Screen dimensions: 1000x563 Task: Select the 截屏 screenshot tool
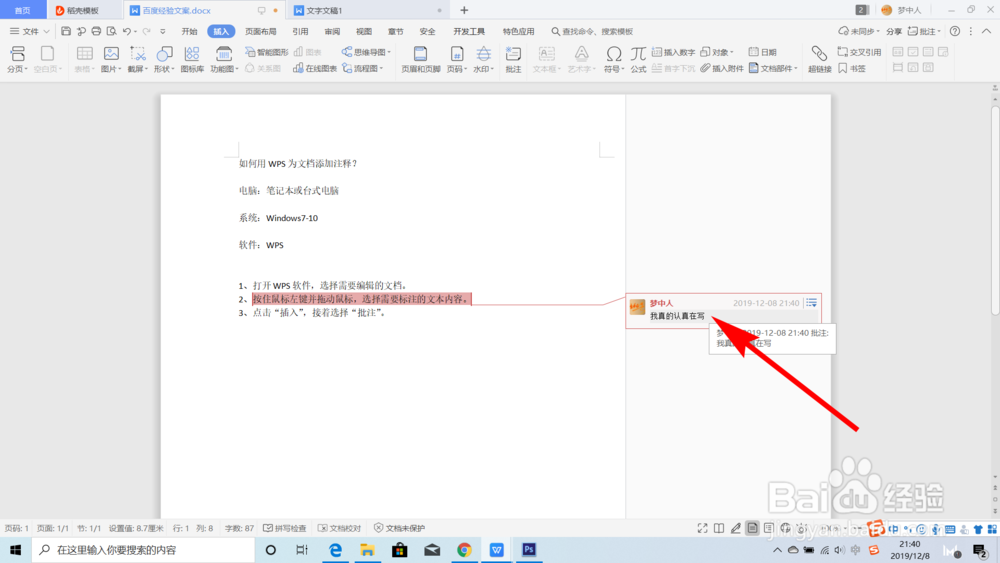point(137,59)
